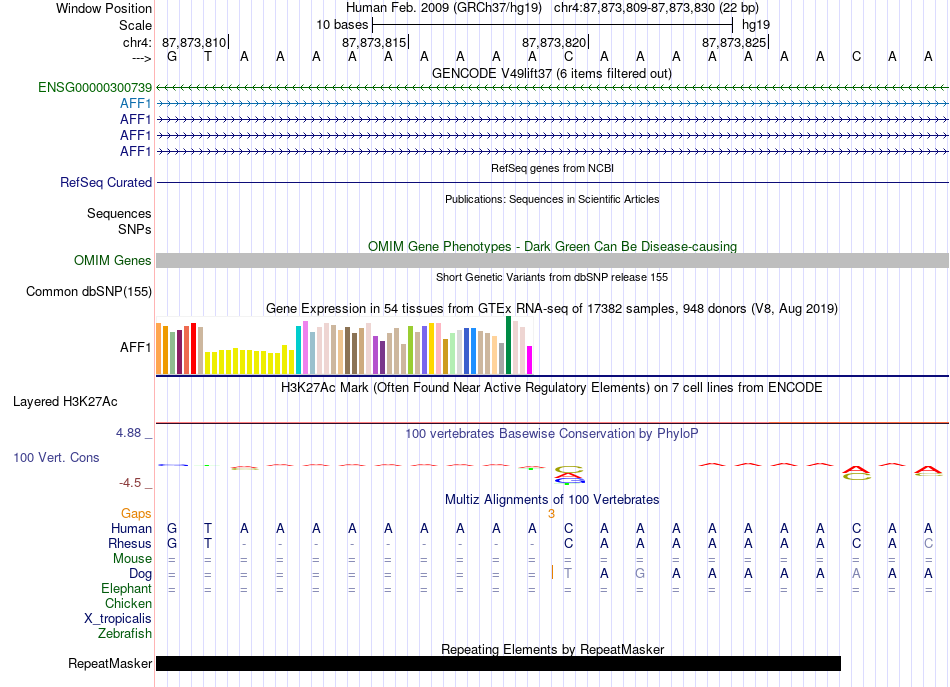Click the Multiz Alignments of 100 Vertebrates title

tap(552, 499)
